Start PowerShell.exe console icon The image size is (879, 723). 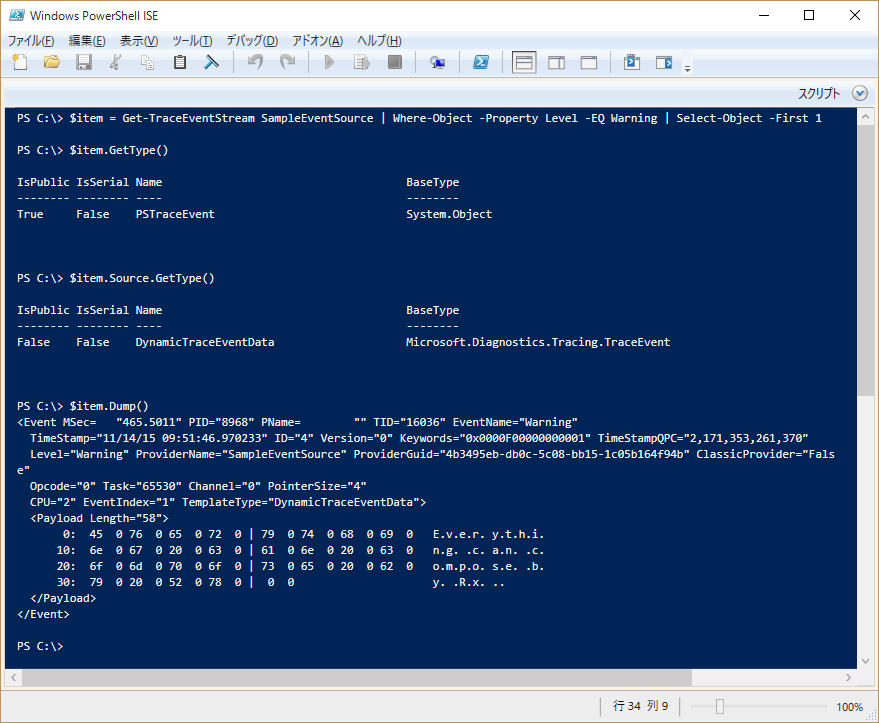[x=481, y=62]
